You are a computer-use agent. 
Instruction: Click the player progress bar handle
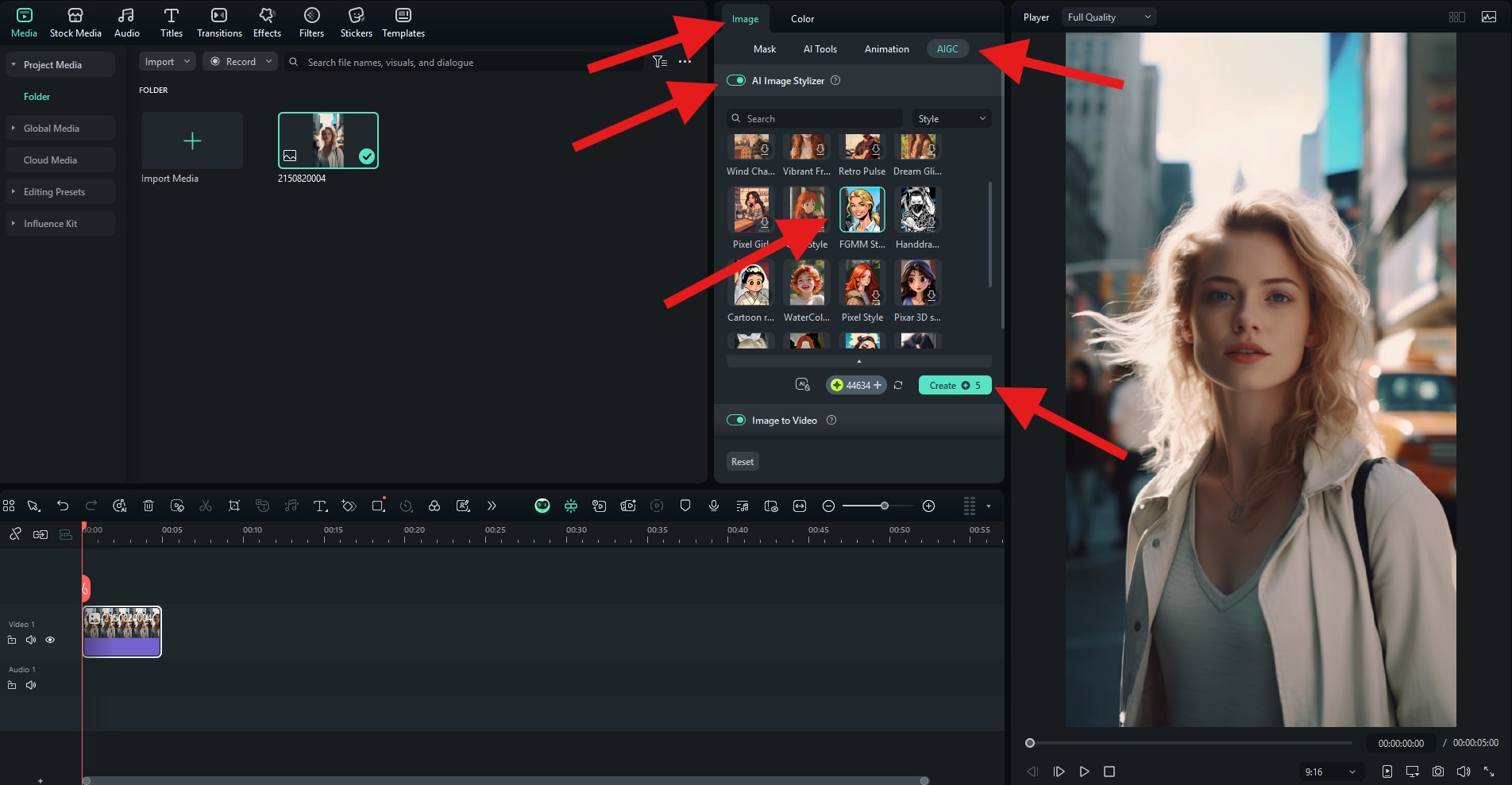click(1030, 743)
